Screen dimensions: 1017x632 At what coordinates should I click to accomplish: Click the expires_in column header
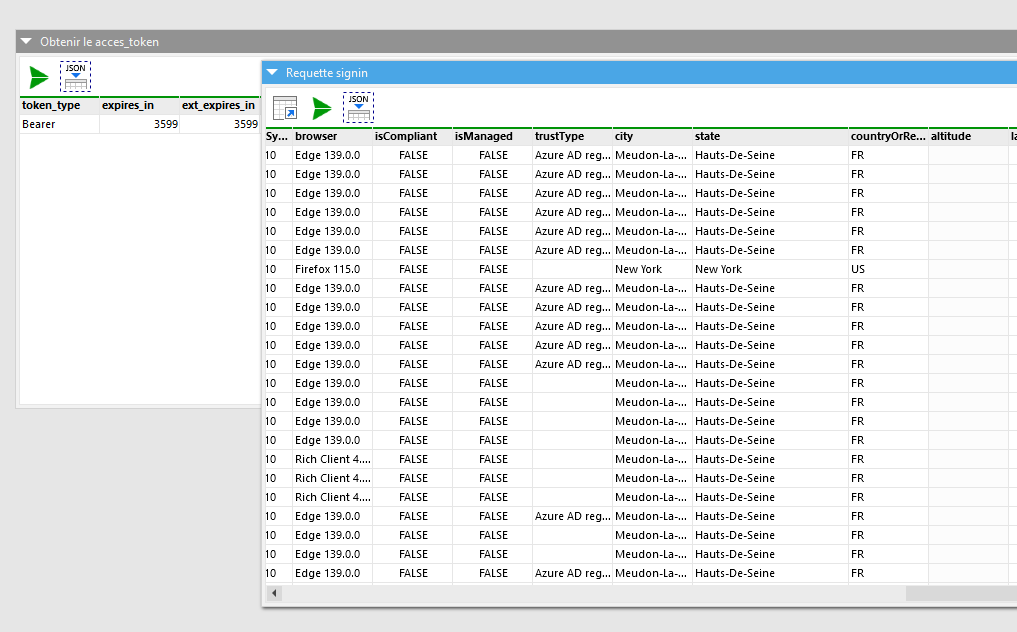tap(139, 105)
